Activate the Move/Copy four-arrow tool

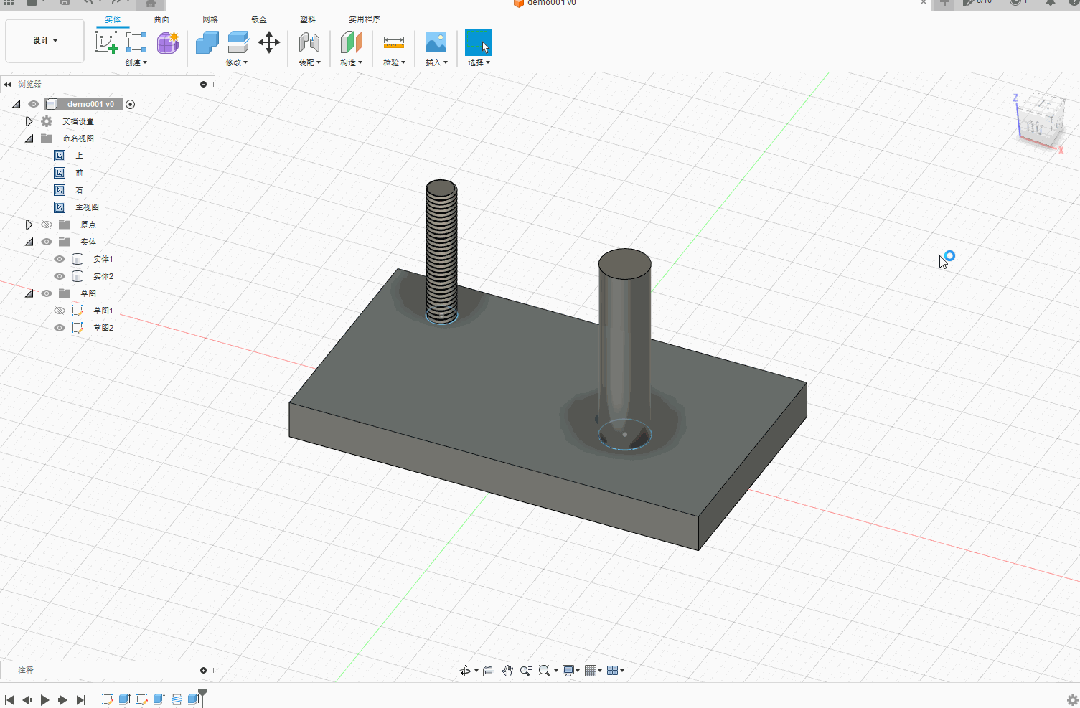pos(269,43)
